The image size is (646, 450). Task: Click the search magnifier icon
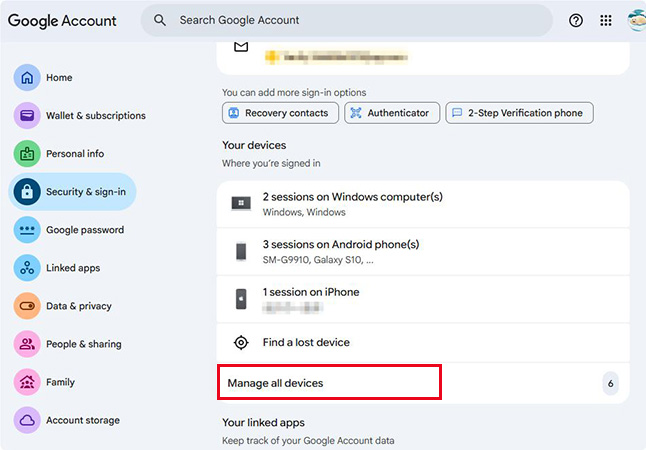point(160,20)
